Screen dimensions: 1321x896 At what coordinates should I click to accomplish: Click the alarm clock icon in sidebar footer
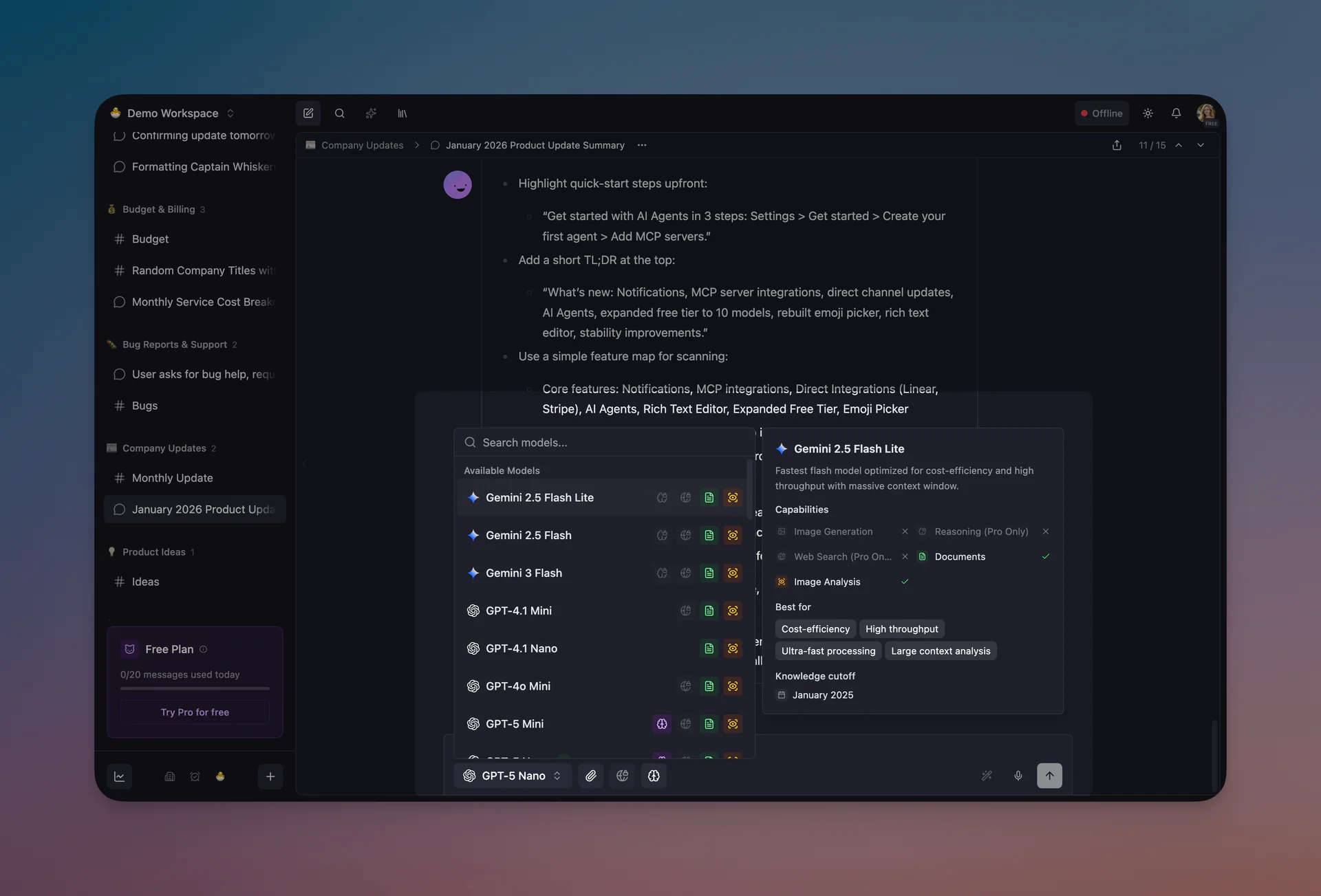tap(195, 776)
